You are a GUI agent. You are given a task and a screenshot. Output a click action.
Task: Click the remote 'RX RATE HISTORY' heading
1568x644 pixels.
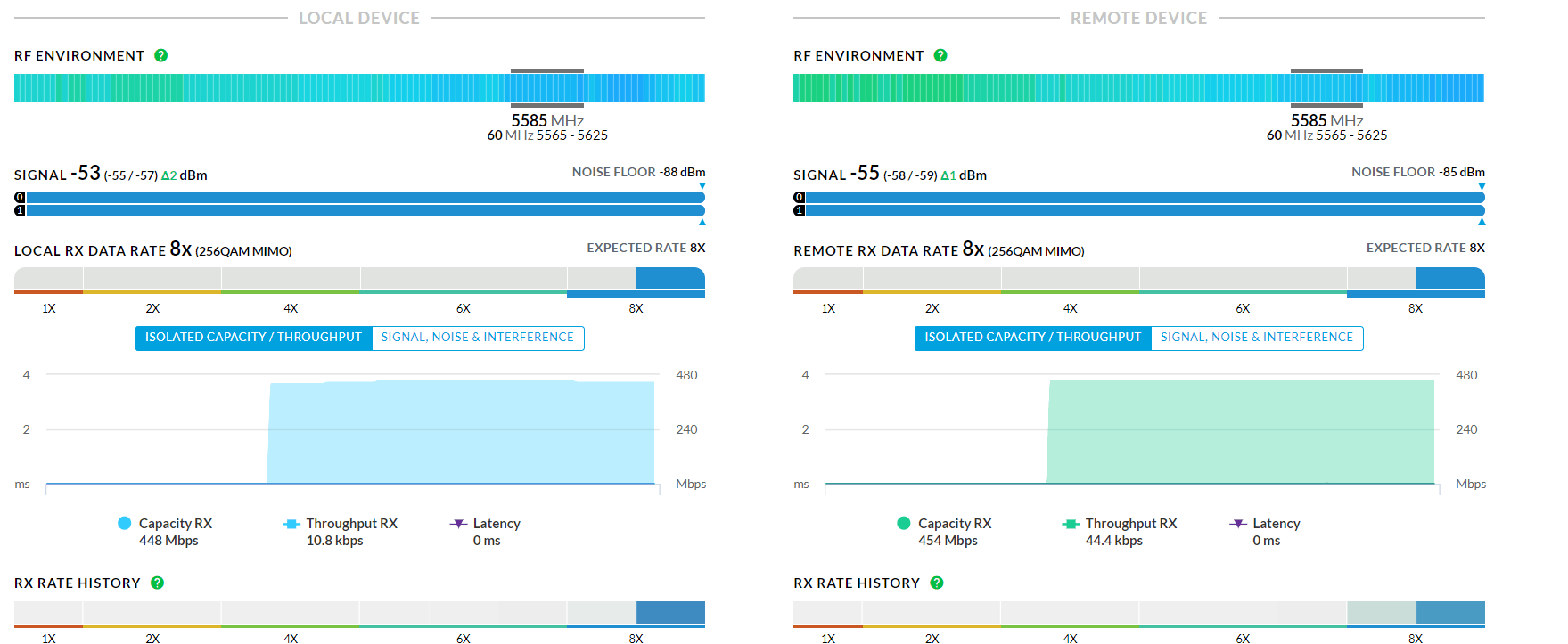tap(857, 583)
